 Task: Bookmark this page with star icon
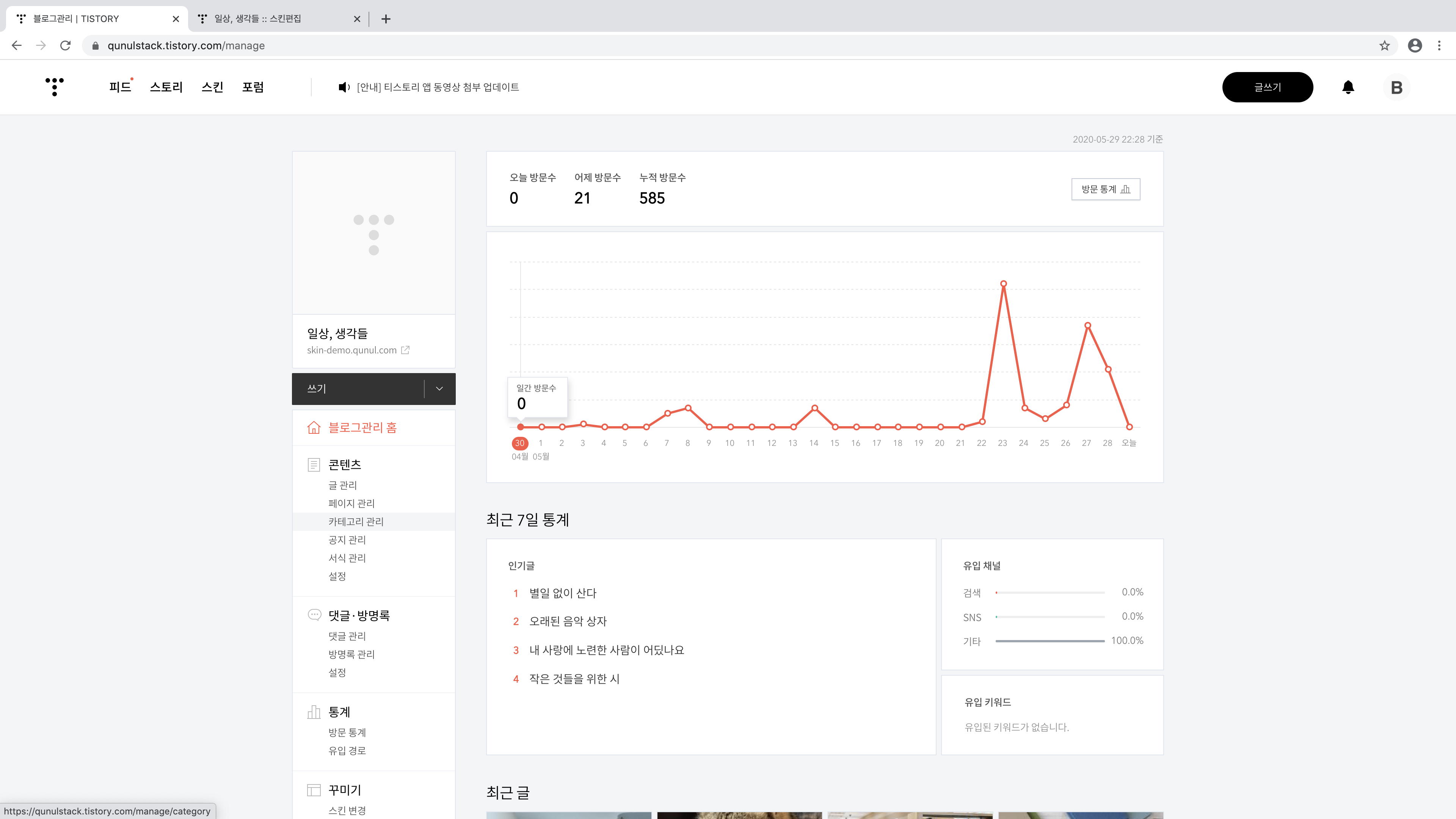tap(1384, 46)
